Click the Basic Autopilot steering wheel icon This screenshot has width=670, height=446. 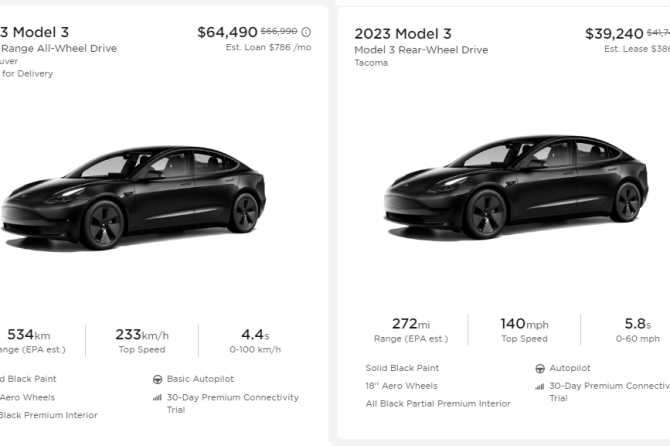157,379
